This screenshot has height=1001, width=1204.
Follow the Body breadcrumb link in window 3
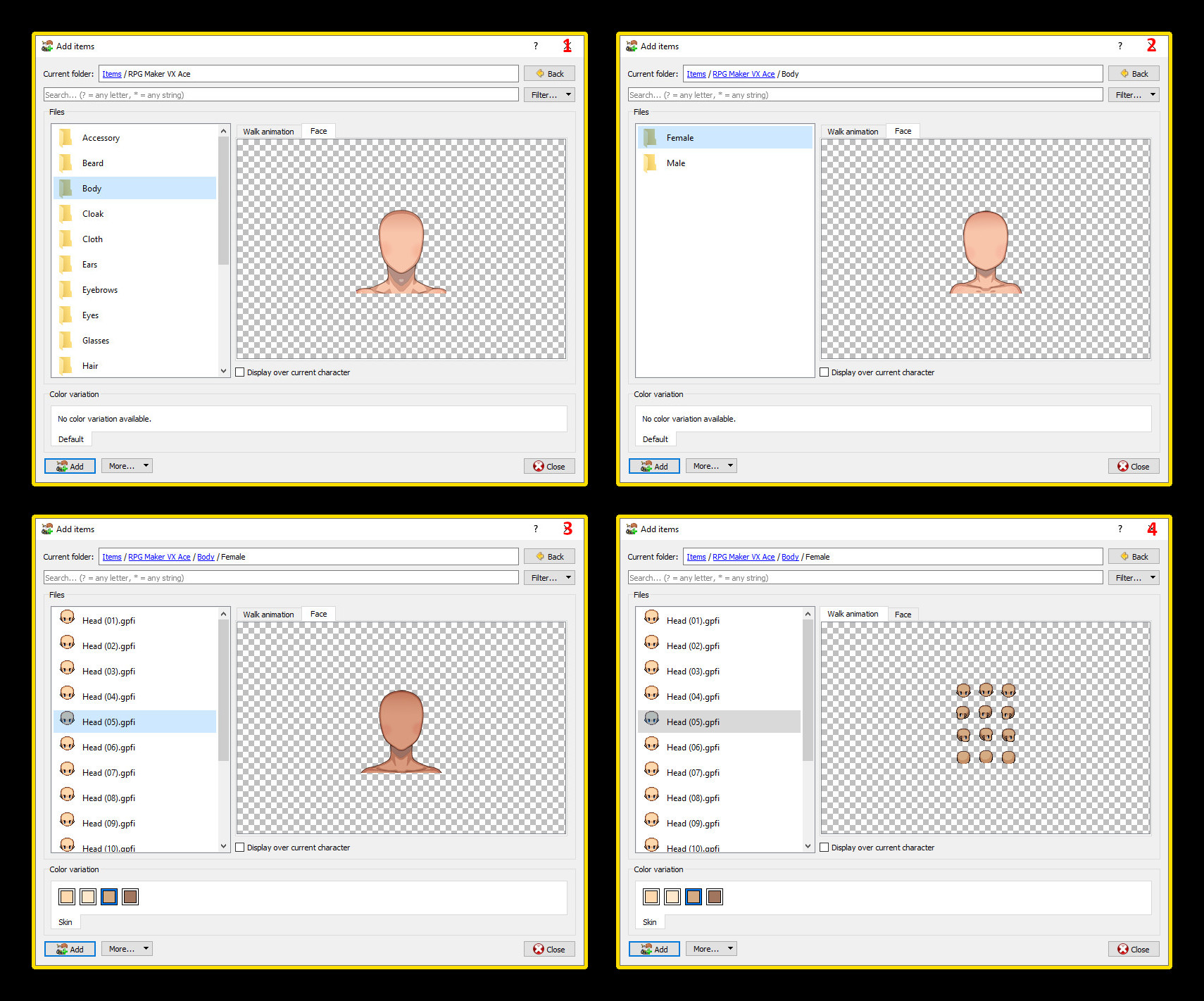click(x=206, y=557)
